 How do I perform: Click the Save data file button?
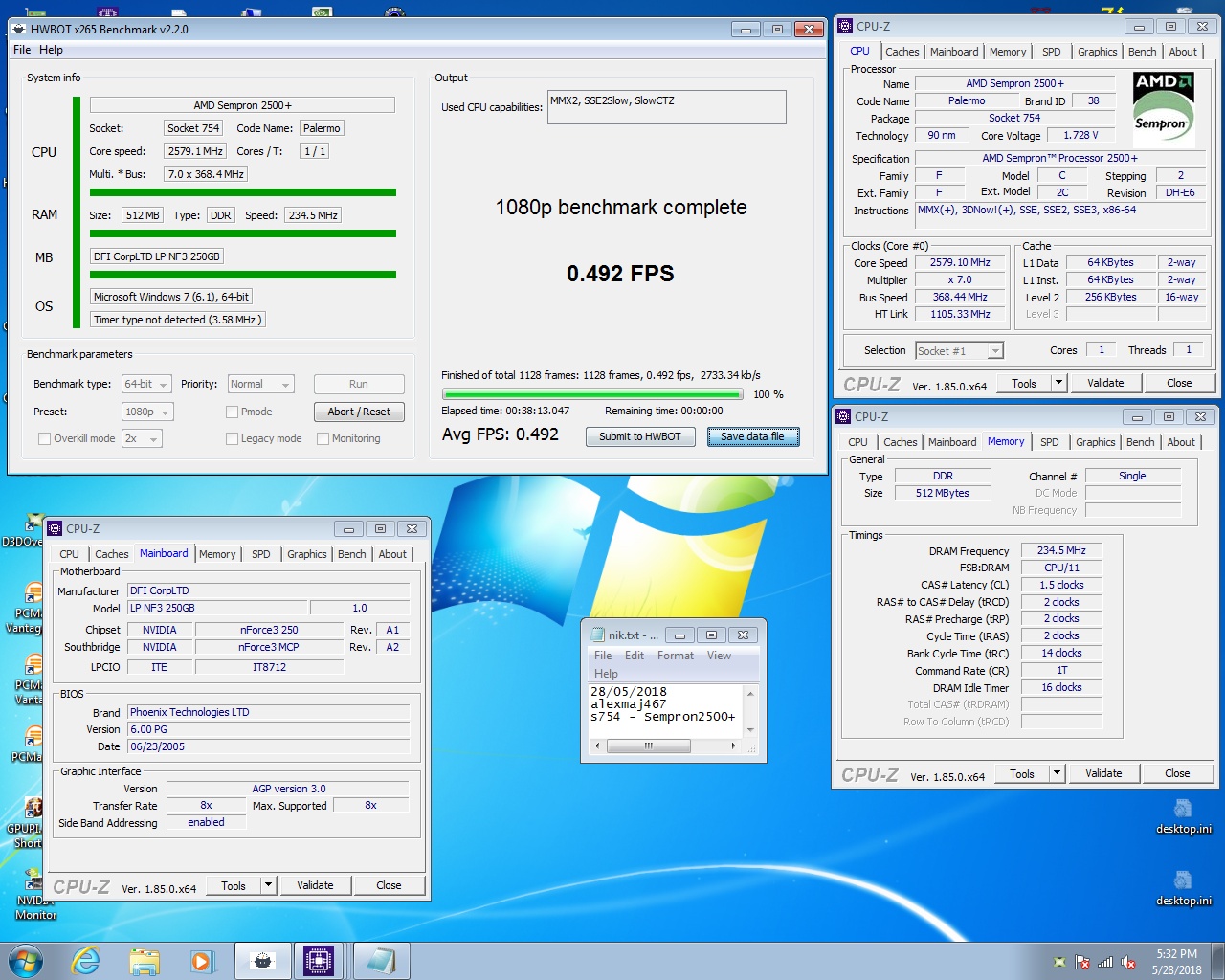tap(753, 436)
